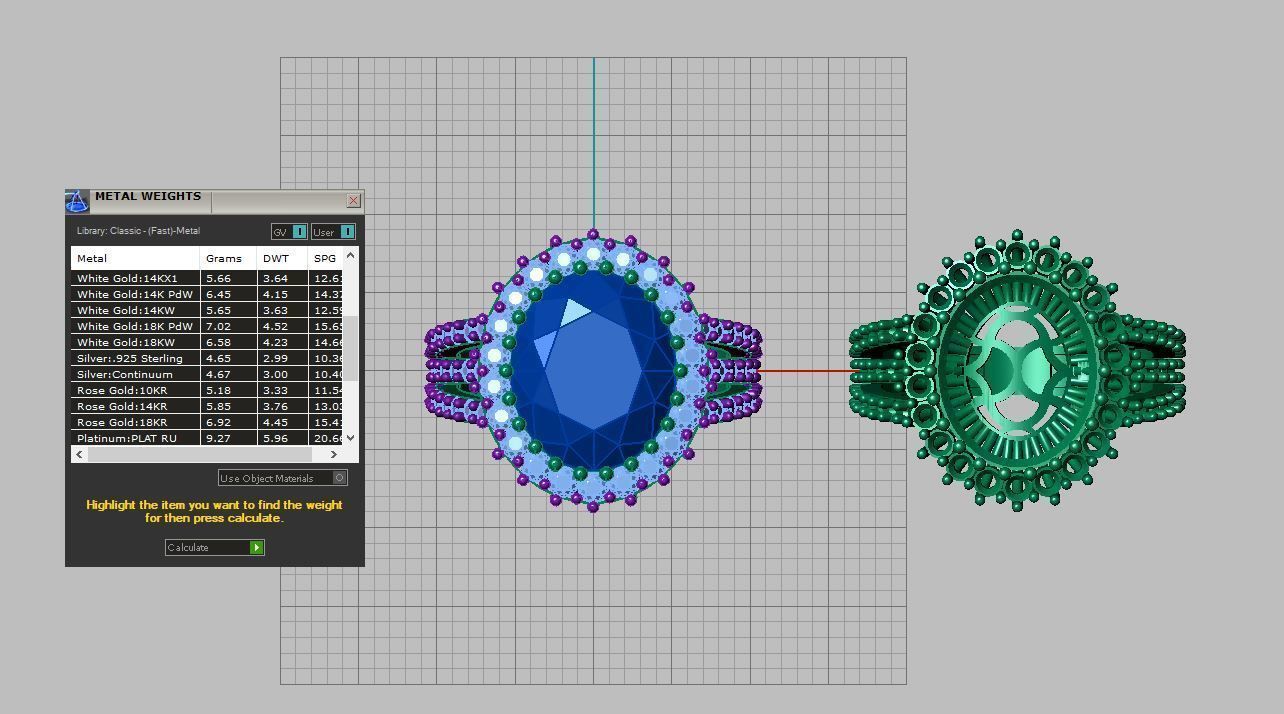Viewport: 1284px width, 714px height.
Task: Click the METAL WEIGHTS panel title bar
Action: point(215,201)
